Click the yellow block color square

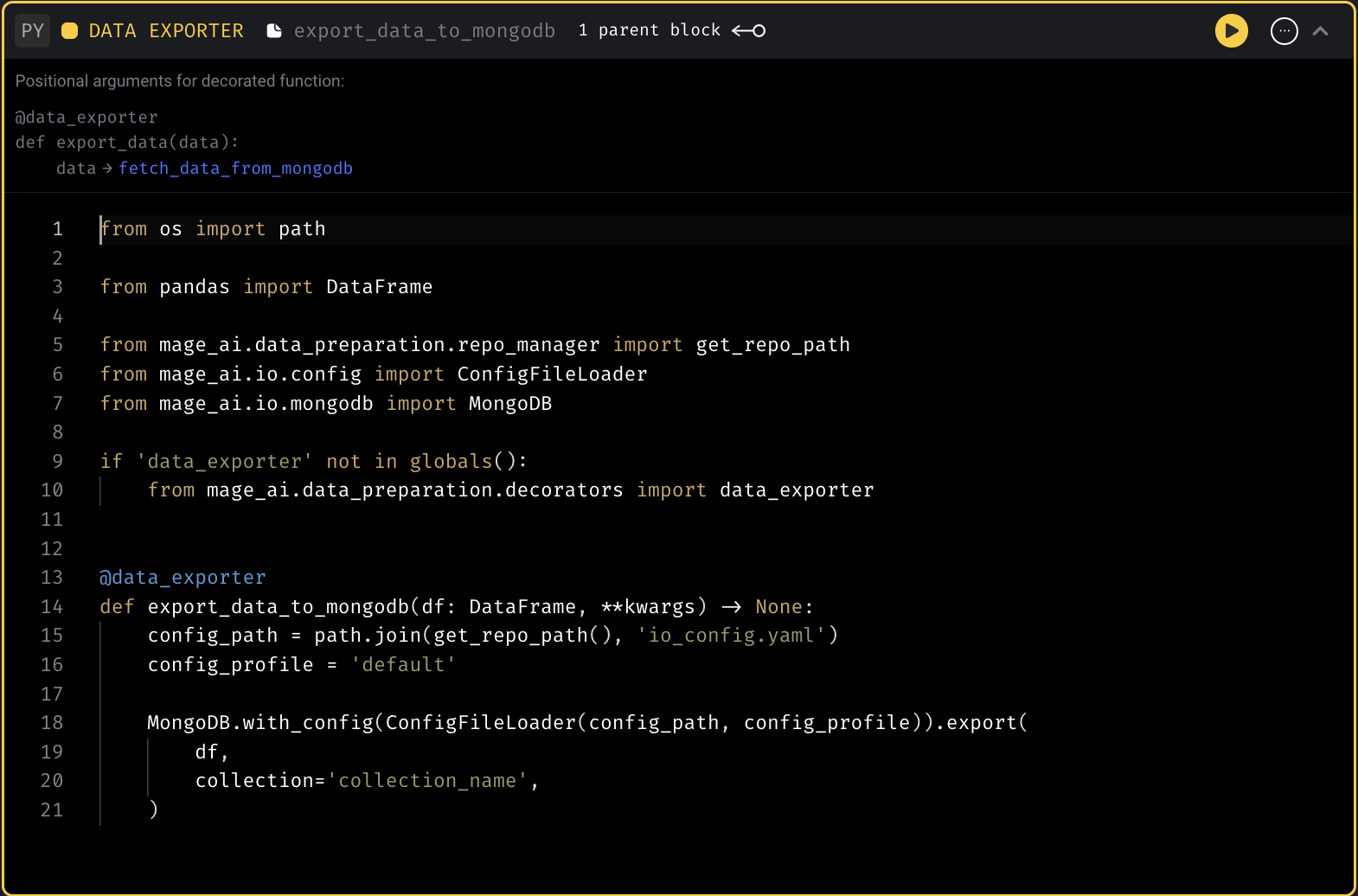tap(70, 31)
